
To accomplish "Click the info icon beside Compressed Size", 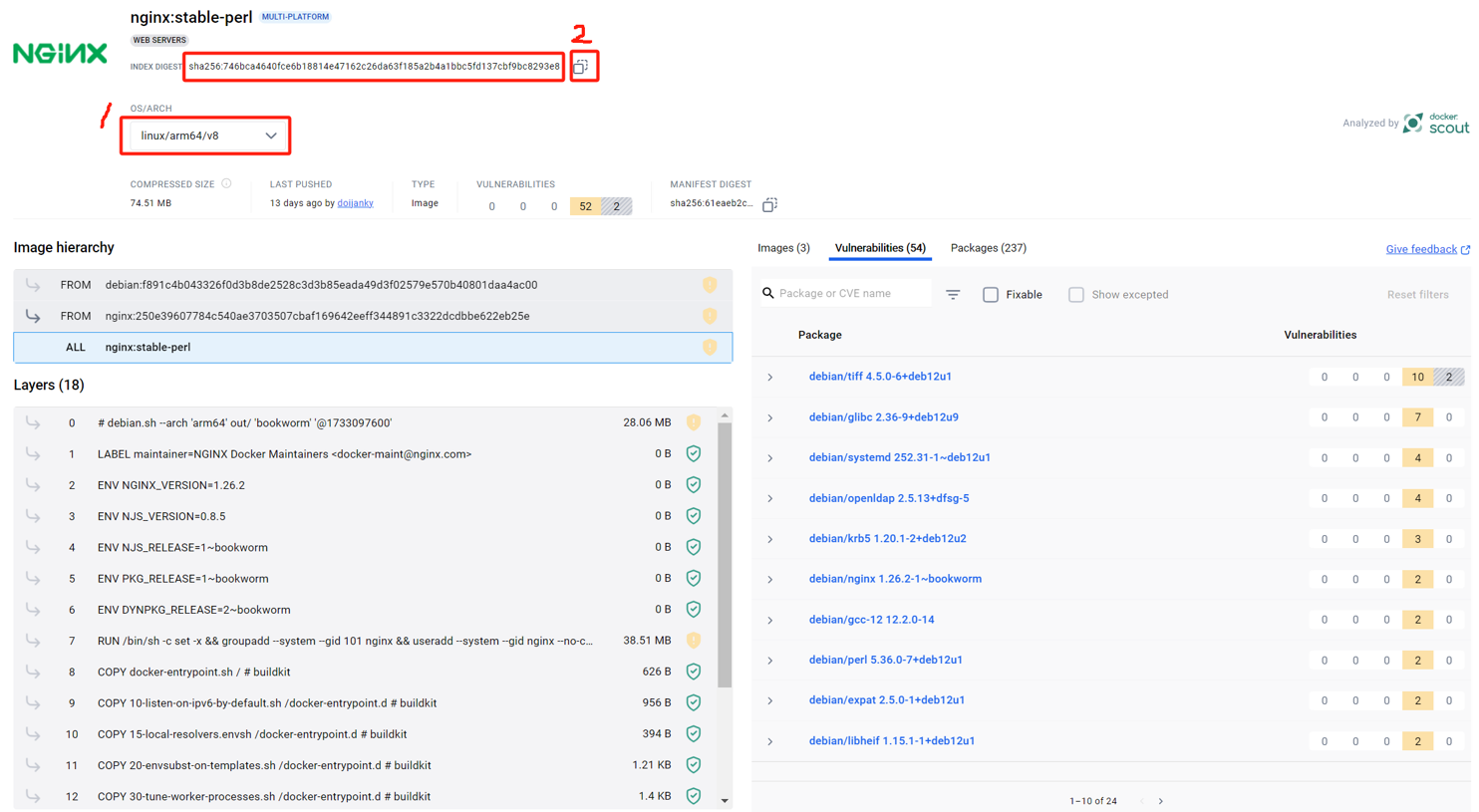I will point(226,183).
